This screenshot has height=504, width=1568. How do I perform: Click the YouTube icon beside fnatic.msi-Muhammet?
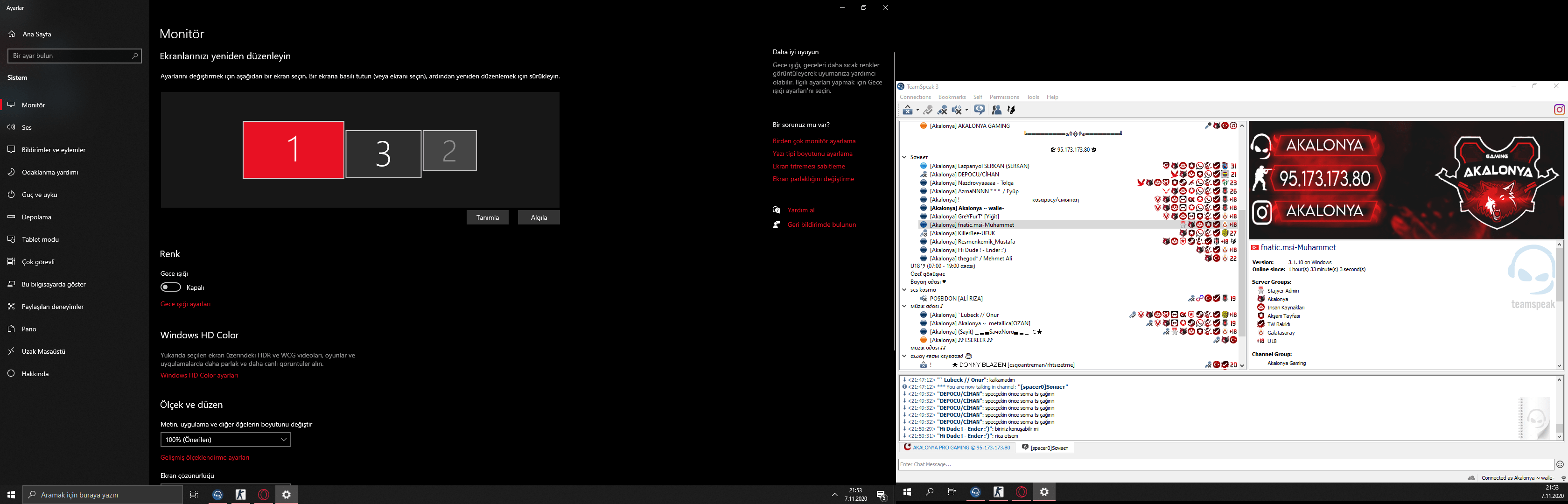click(1254, 248)
